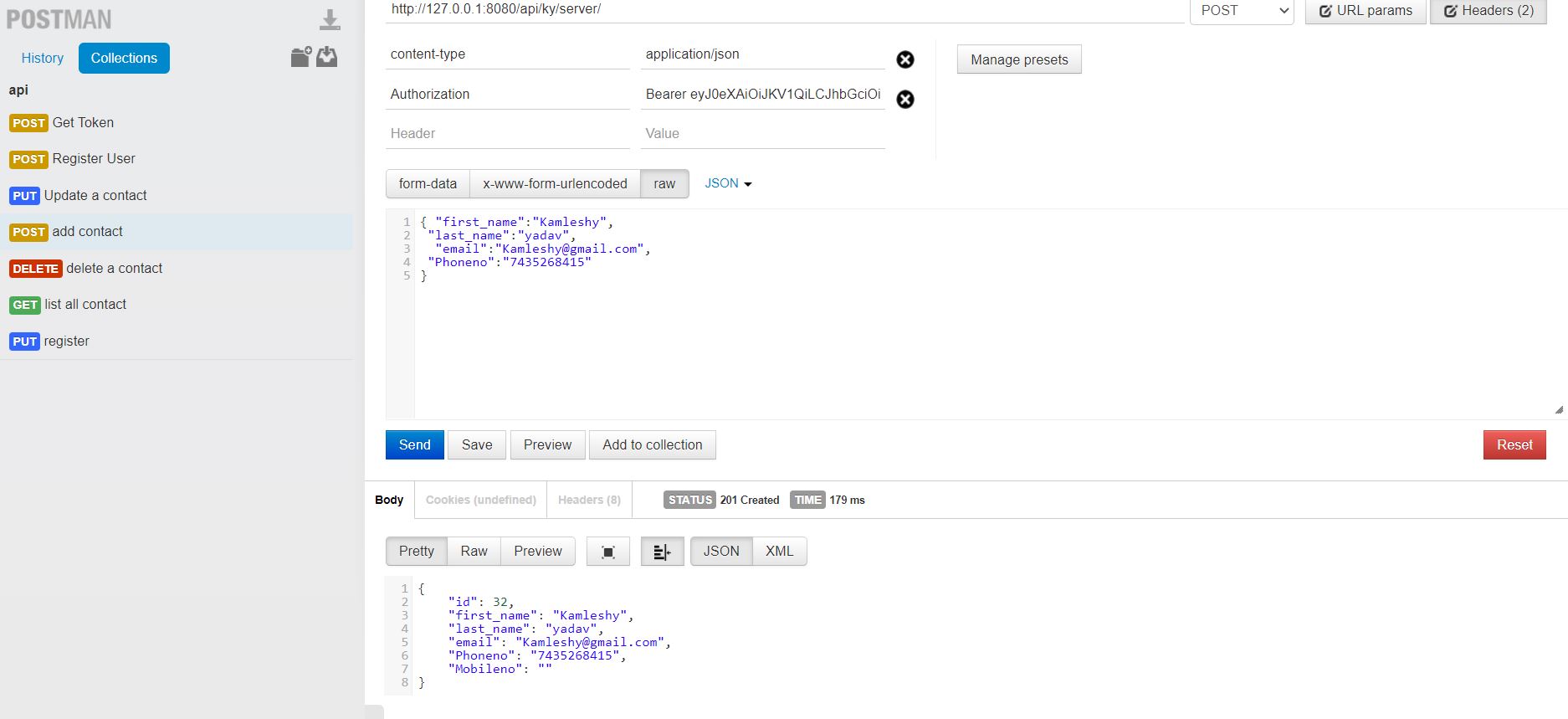Click the download icon beside the Postman logo
The image size is (1568, 719).
click(331, 20)
